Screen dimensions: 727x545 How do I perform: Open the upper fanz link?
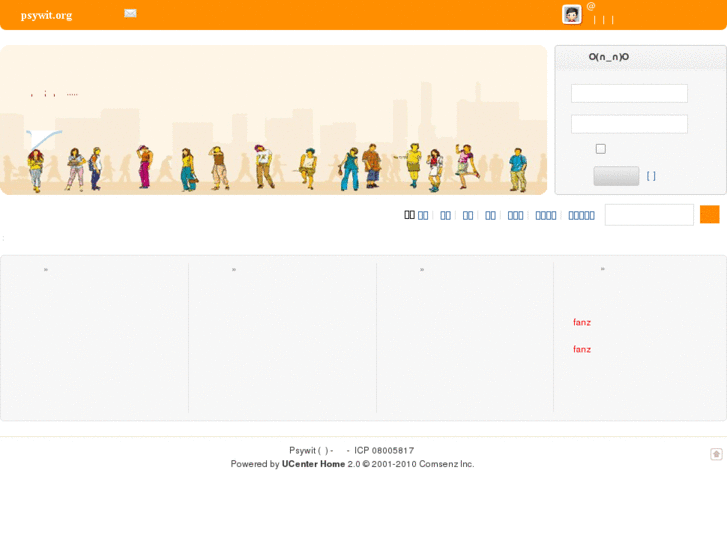[582, 322]
